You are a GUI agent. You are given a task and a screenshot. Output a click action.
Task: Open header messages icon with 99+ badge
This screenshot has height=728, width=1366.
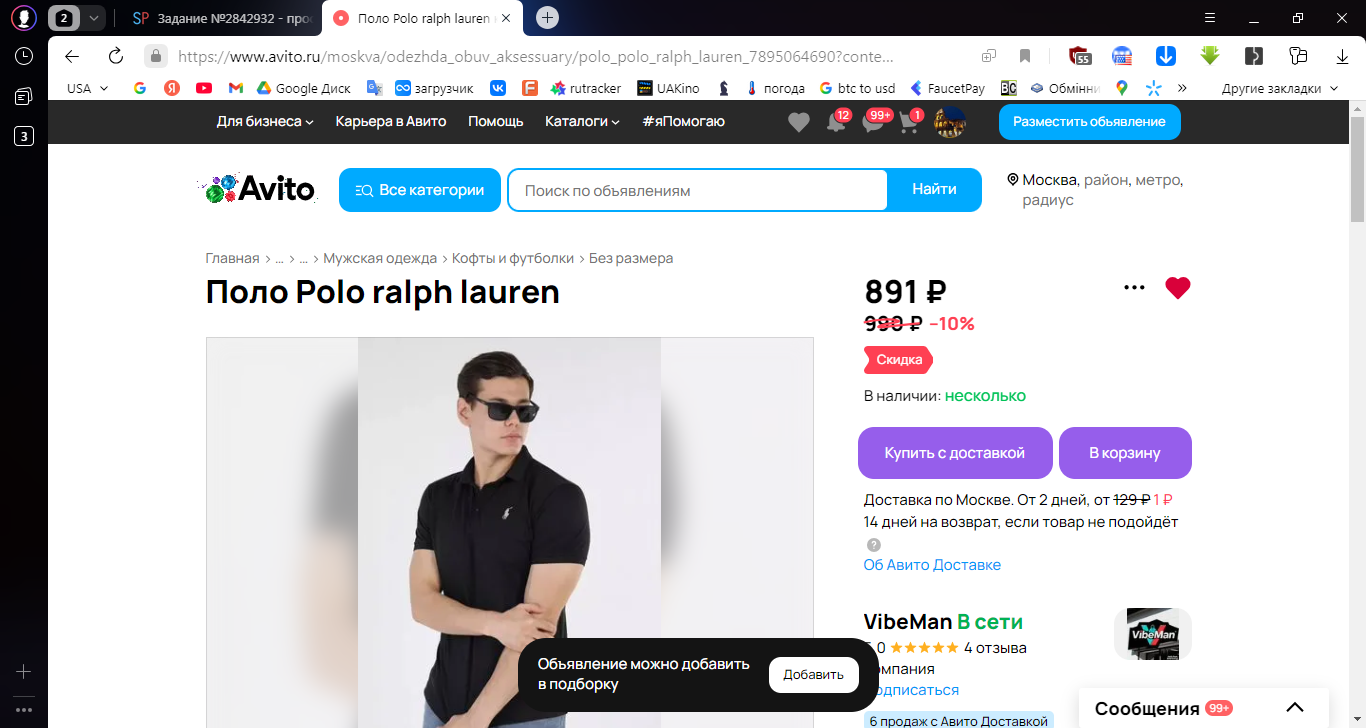[874, 122]
